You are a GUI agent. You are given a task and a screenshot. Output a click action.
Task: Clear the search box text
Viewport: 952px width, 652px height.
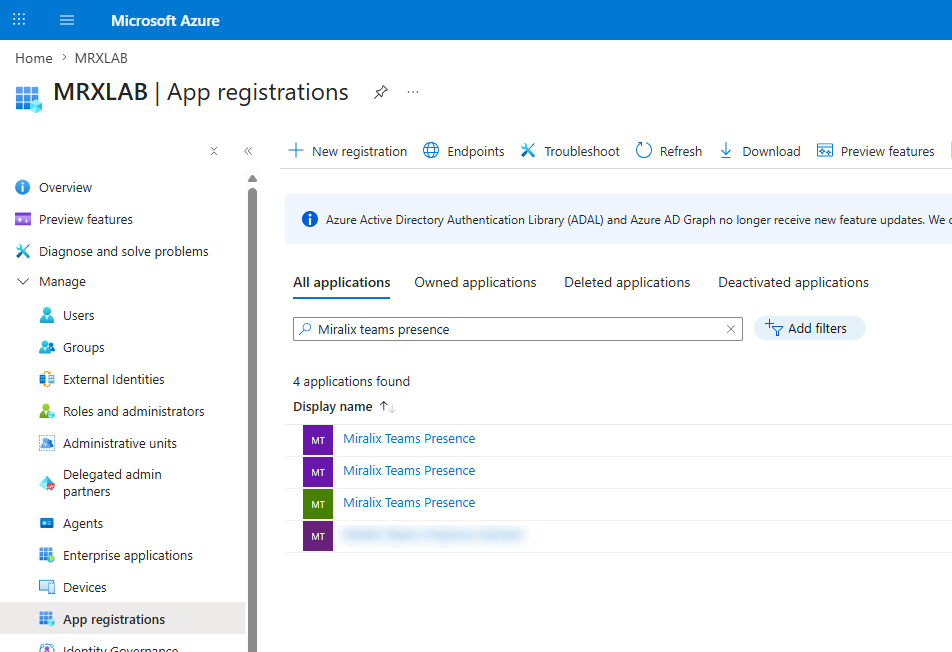(731, 329)
